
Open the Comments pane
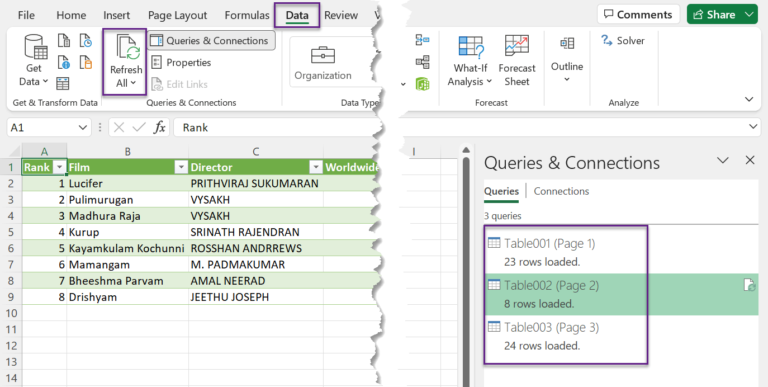tap(638, 15)
